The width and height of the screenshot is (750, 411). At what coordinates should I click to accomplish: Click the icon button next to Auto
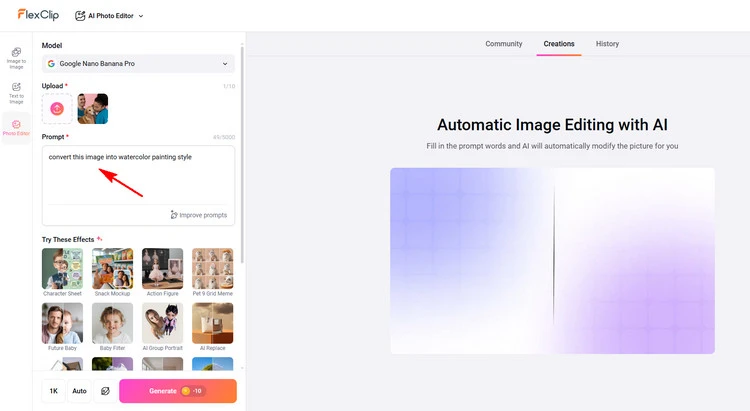(x=105, y=391)
